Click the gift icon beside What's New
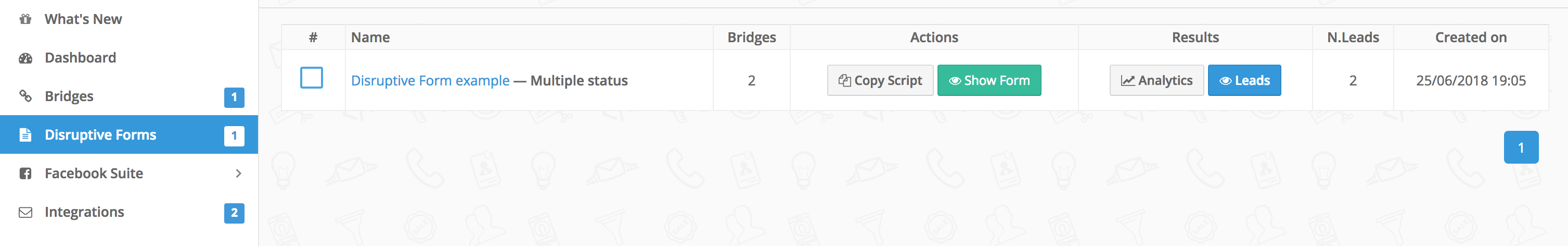 [x=25, y=19]
